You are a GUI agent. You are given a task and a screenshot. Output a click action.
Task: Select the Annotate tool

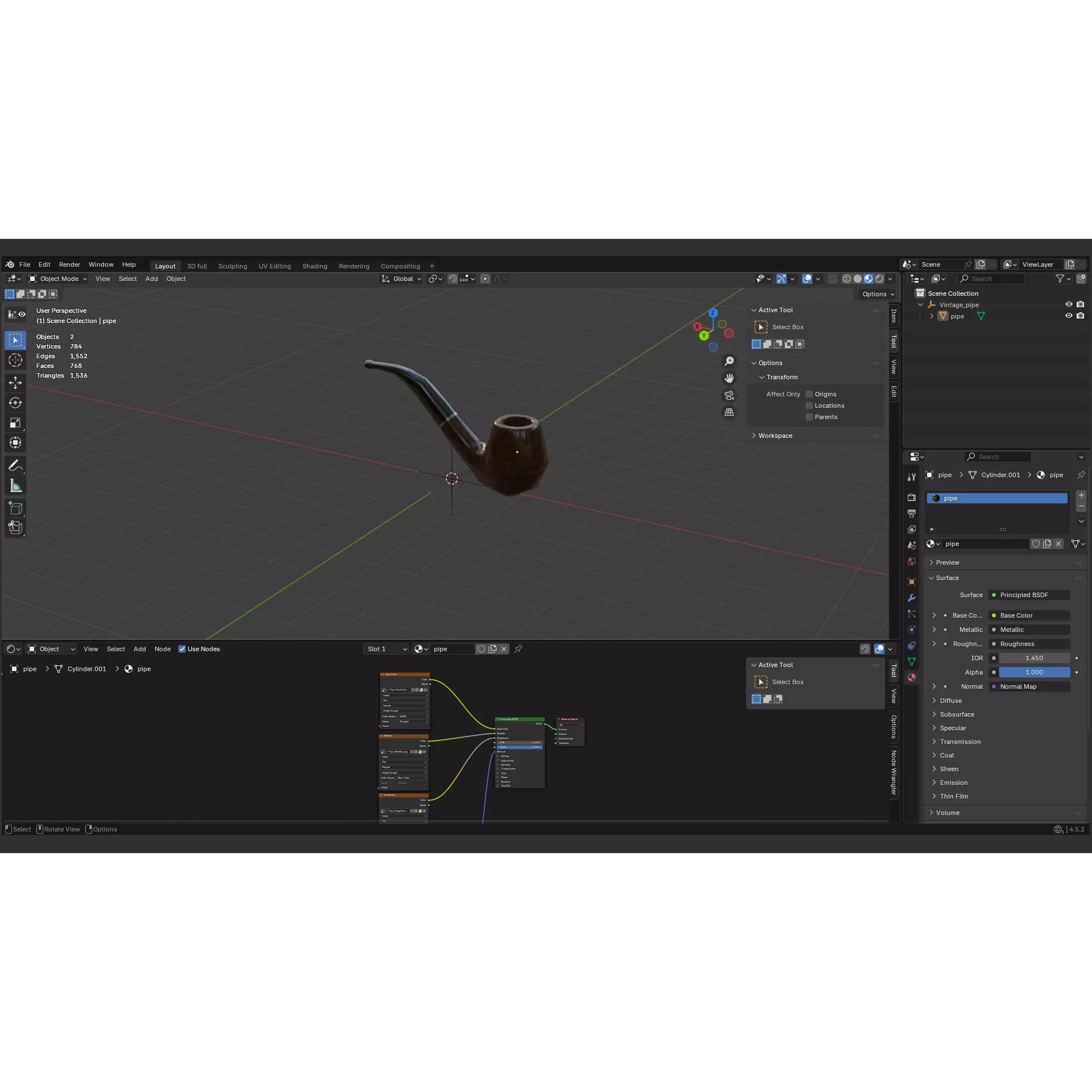pos(15,465)
